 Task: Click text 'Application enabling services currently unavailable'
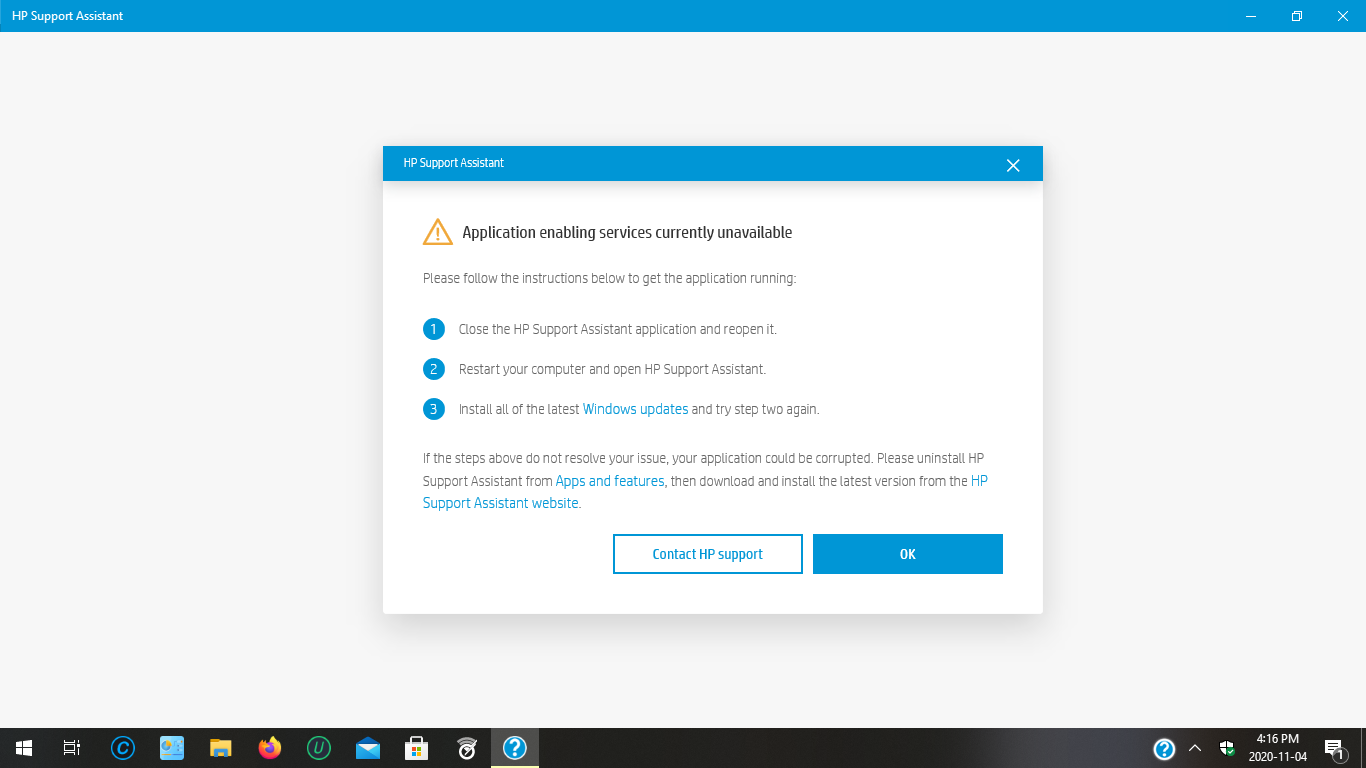(627, 233)
